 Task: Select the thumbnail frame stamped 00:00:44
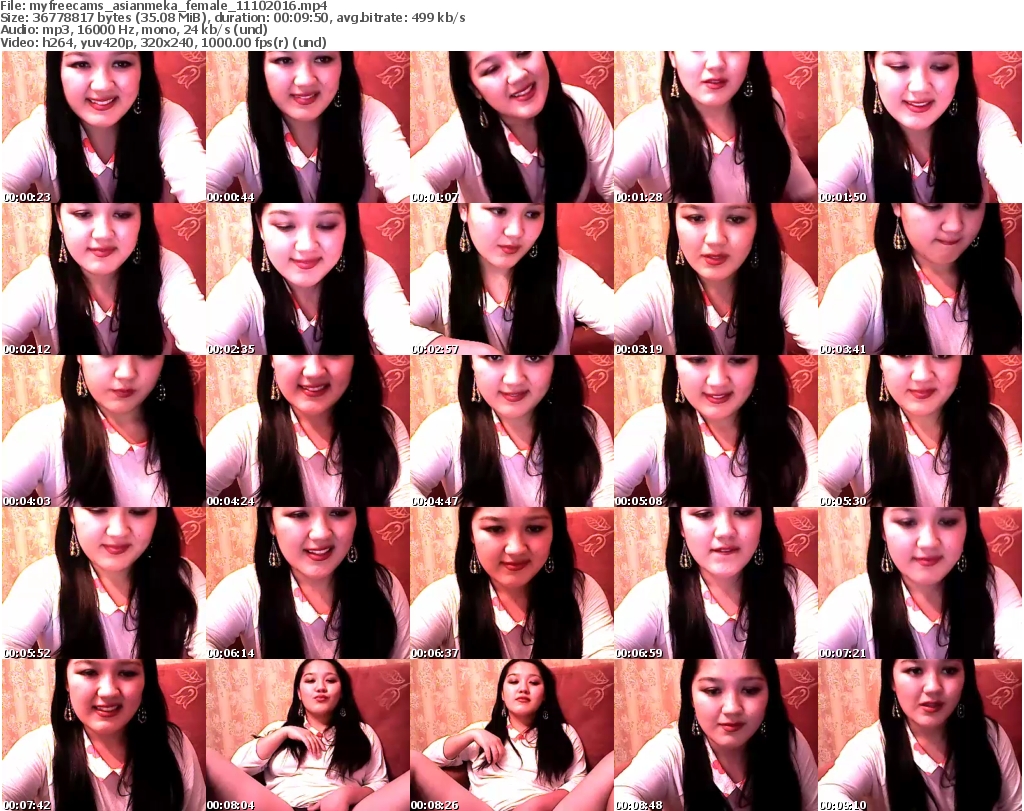tap(308, 127)
